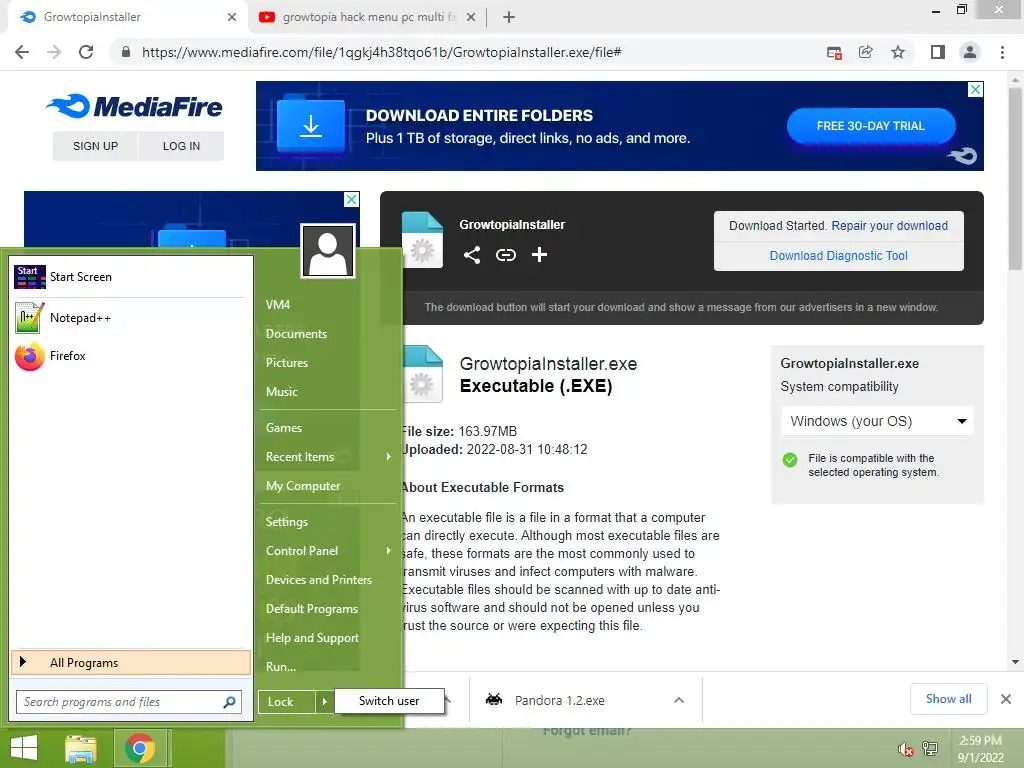Click the Chrome taskbar icon

click(140, 748)
